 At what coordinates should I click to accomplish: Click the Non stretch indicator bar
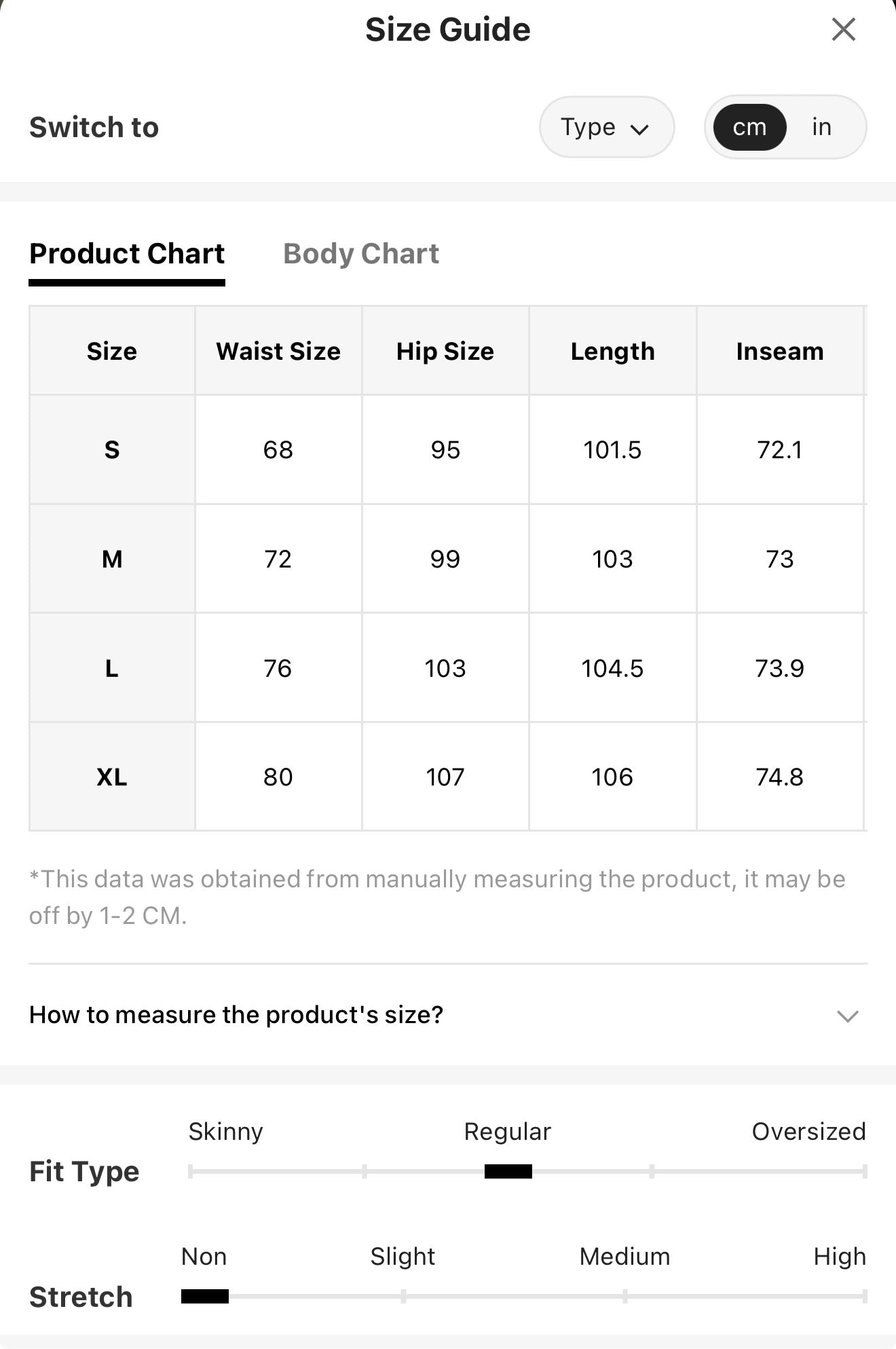[x=205, y=1297]
